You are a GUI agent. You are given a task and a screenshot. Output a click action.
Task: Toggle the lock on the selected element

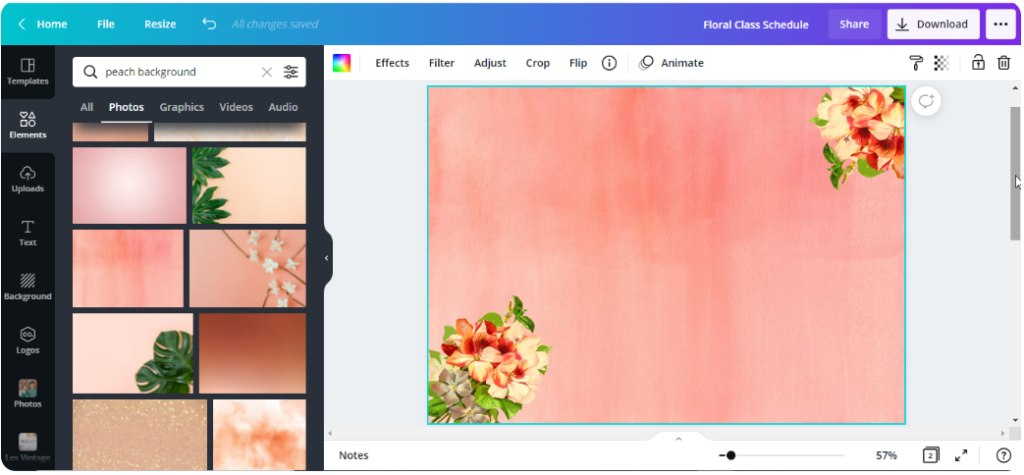click(978, 63)
